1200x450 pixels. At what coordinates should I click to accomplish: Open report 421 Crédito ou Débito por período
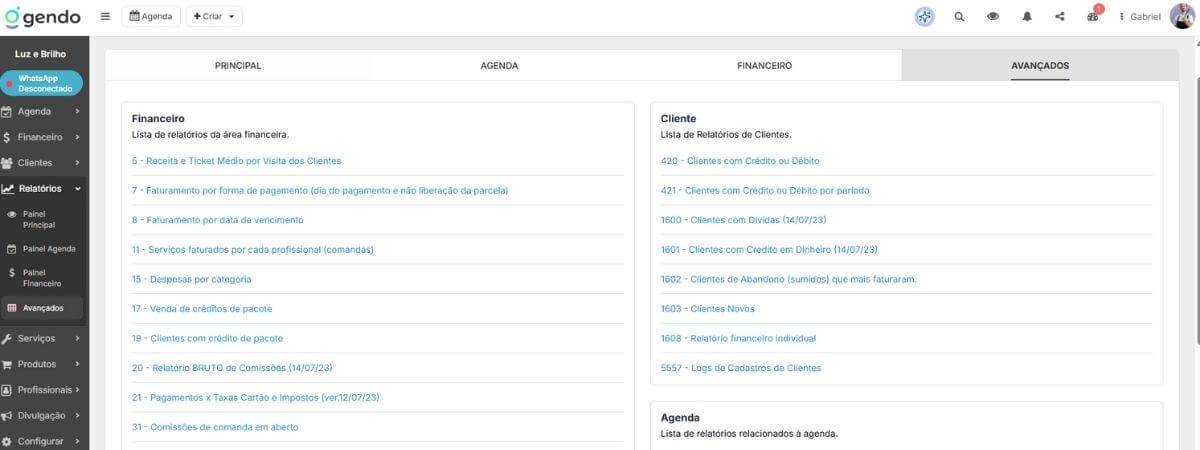765,190
